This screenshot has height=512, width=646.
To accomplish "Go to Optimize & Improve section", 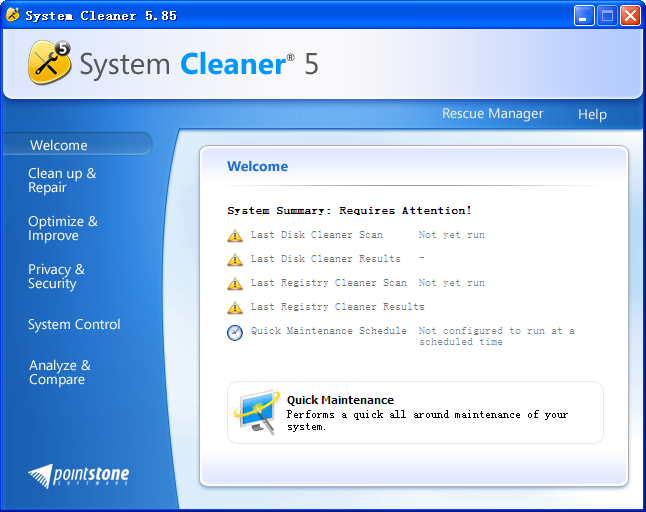I will pos(63,228).
